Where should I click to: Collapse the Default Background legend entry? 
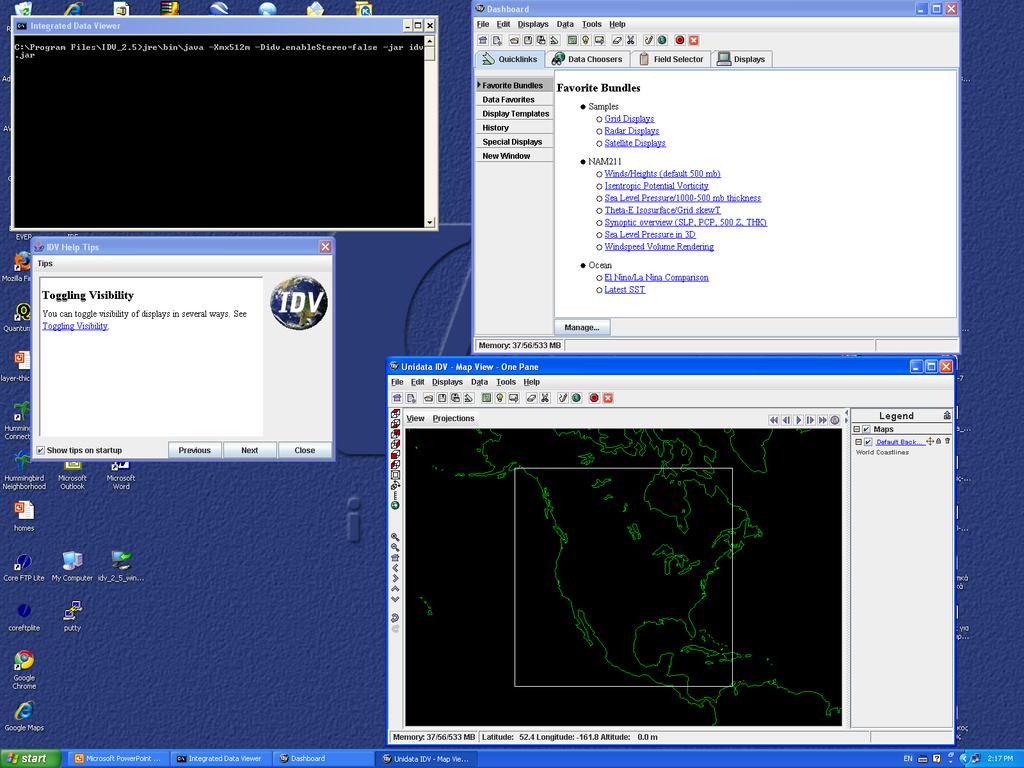click(x=859, y=442)
